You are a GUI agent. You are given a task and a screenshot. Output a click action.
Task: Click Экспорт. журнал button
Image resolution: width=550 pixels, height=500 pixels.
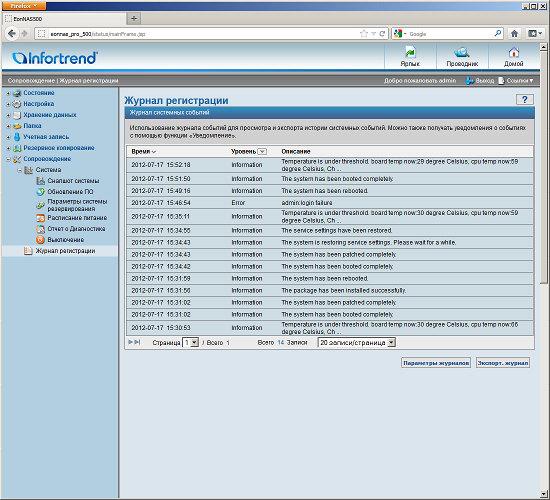pyautogui.click(x=503, y=363)
